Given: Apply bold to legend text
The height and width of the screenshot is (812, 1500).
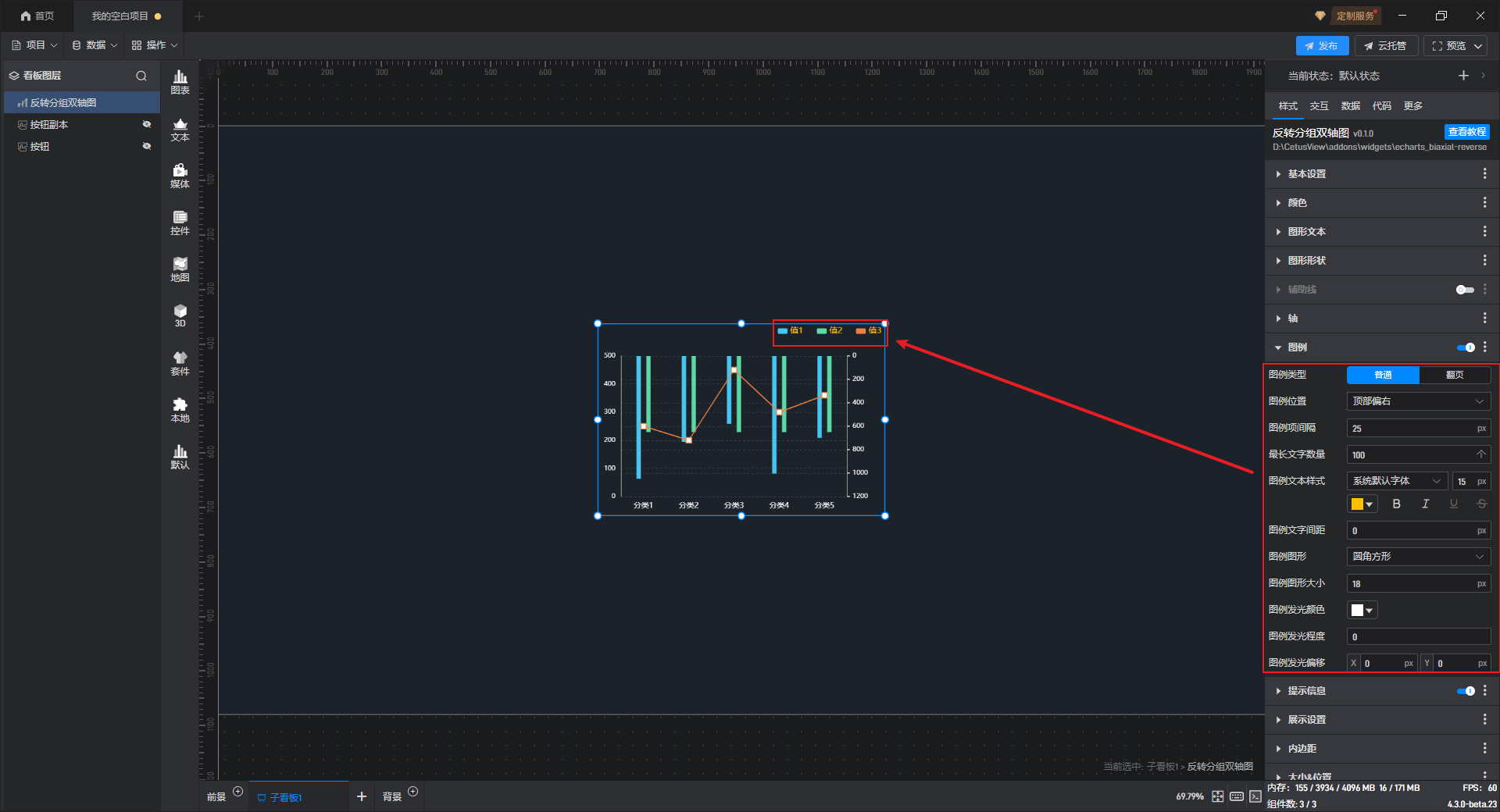Looking at the screenshot, I should (x=1397, y=504).
